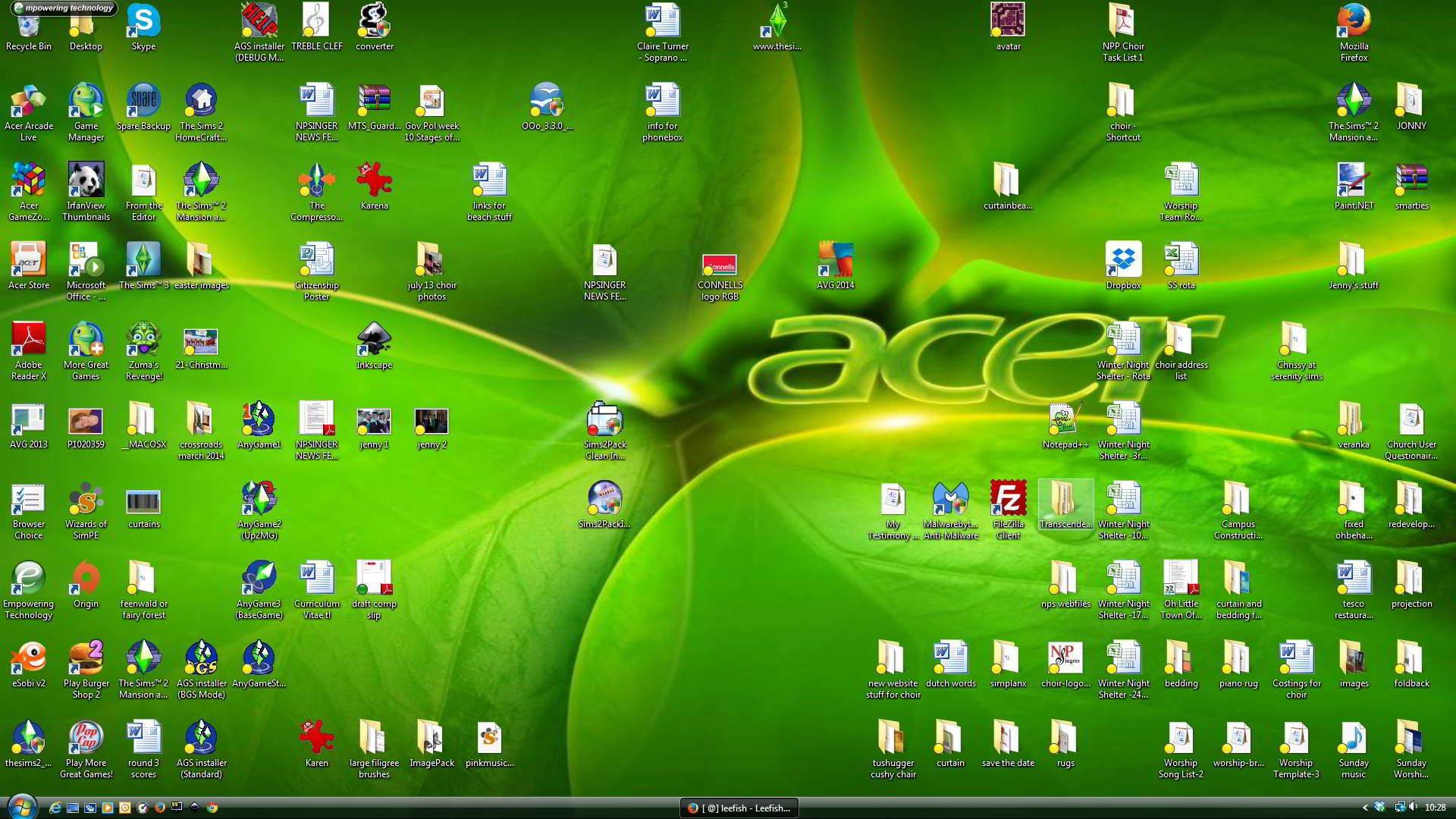Open NPP Choir Task List 1 PDF
This screenshot has width=1456, height=819.
pos(1123,32)
